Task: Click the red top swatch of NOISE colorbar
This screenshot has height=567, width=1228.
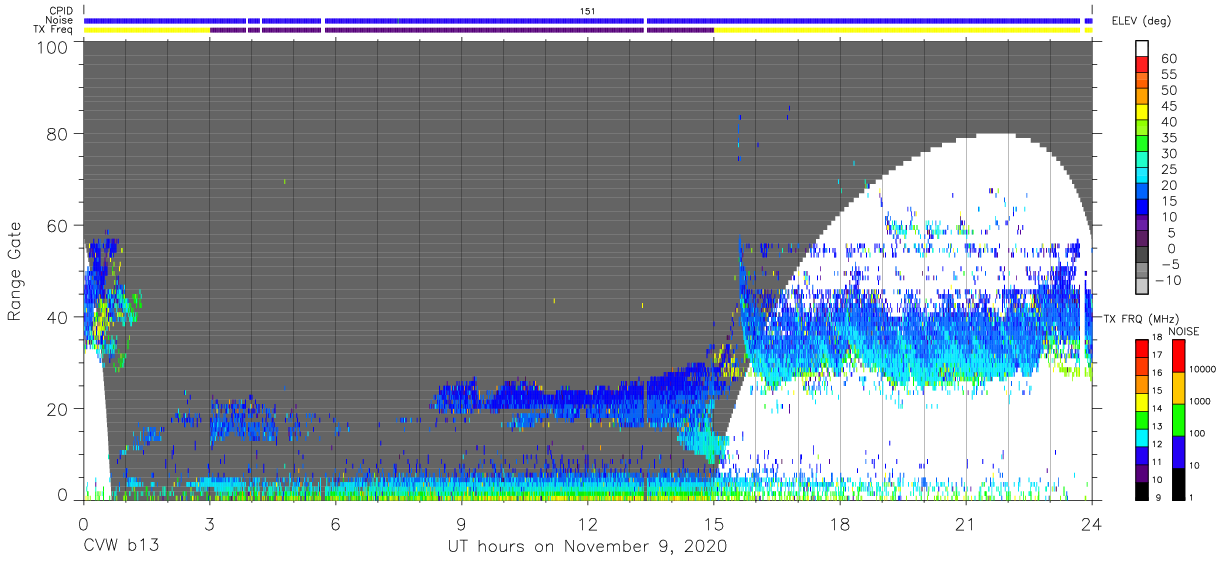Action: [1177, 355]
